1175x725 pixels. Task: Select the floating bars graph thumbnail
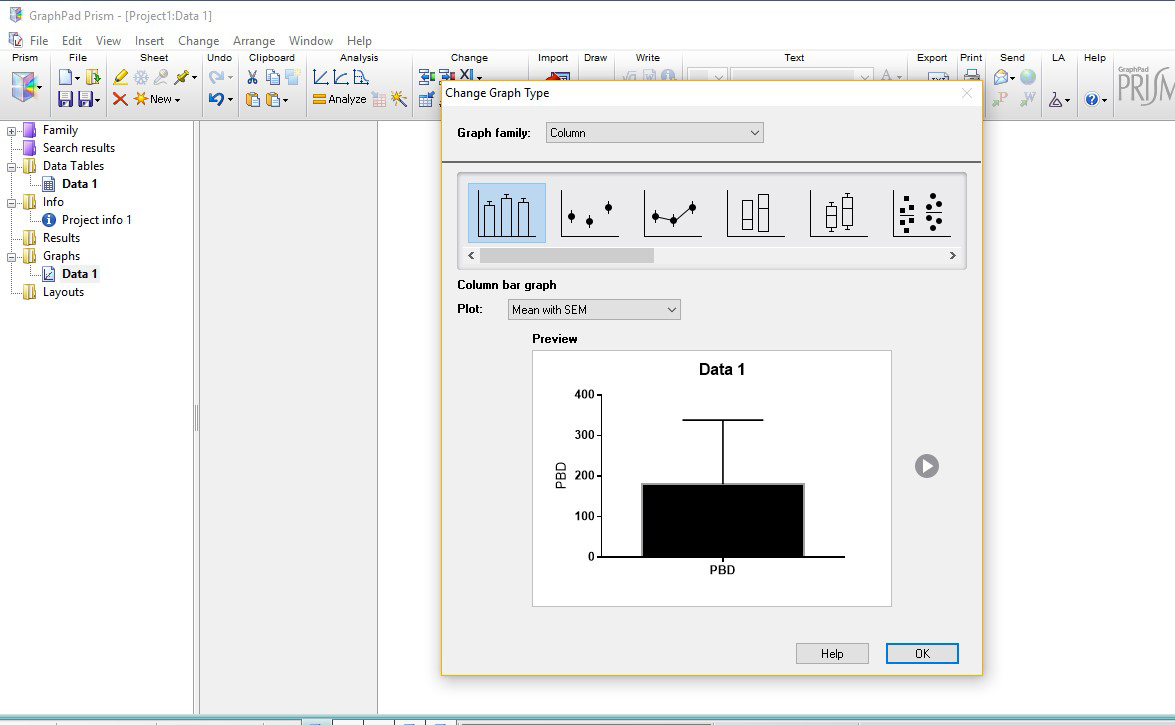tap(756, 213)
